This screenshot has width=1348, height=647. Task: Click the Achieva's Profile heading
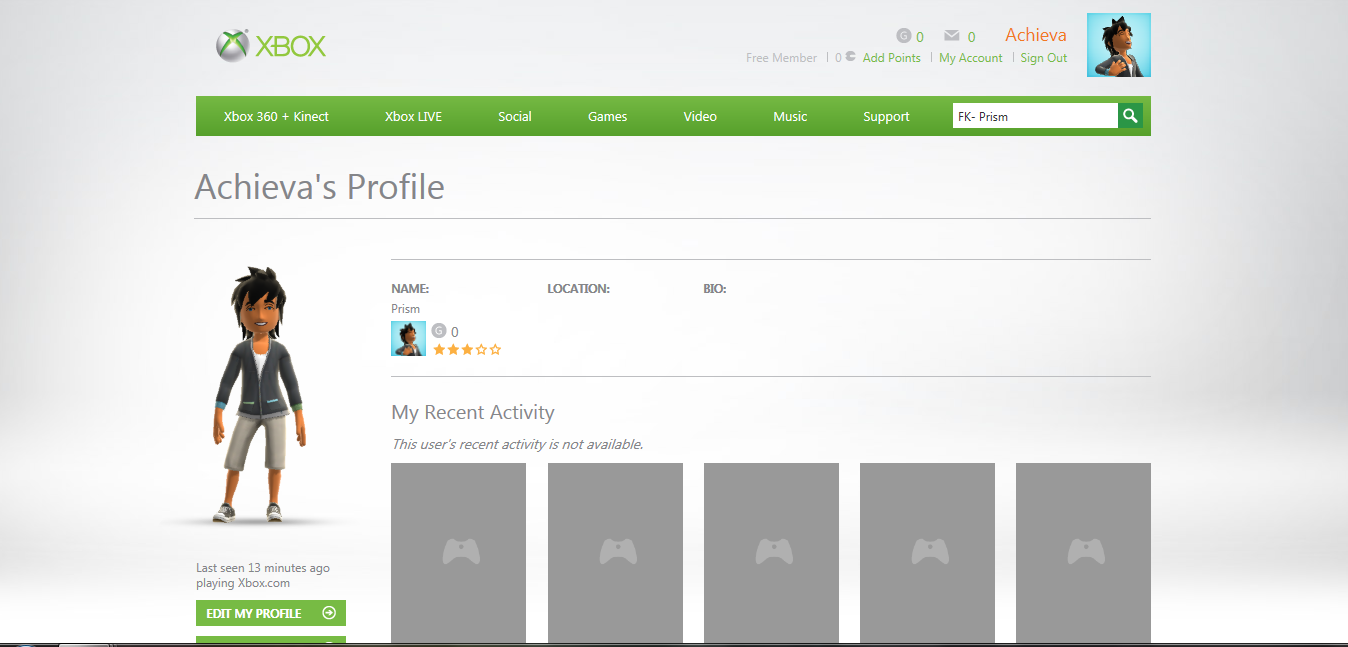coord(319,187)
